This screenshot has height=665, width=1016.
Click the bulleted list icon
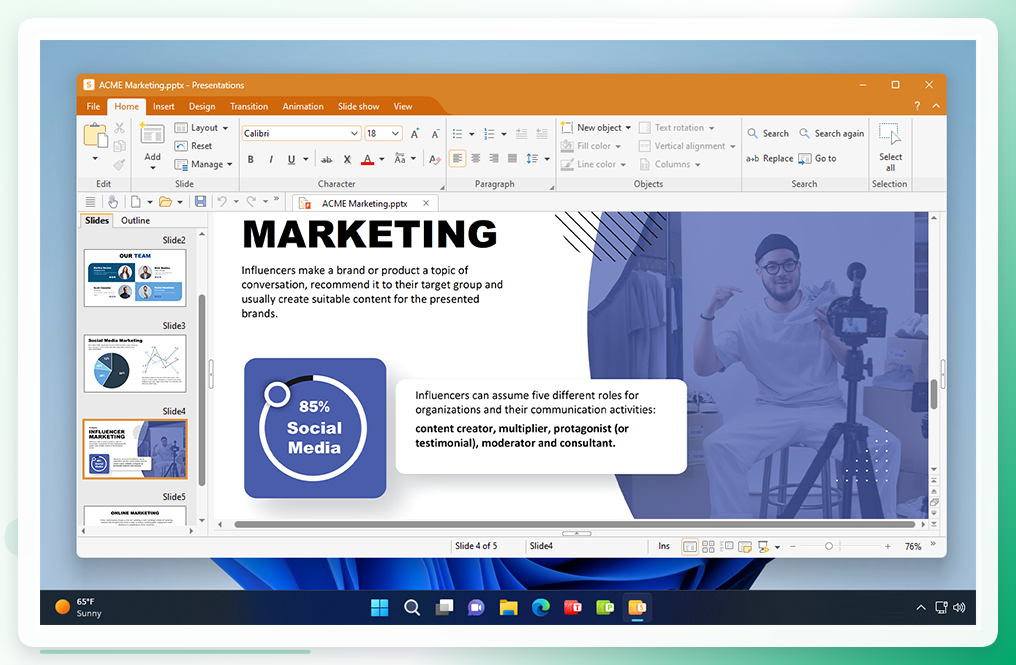coord(457,134)
